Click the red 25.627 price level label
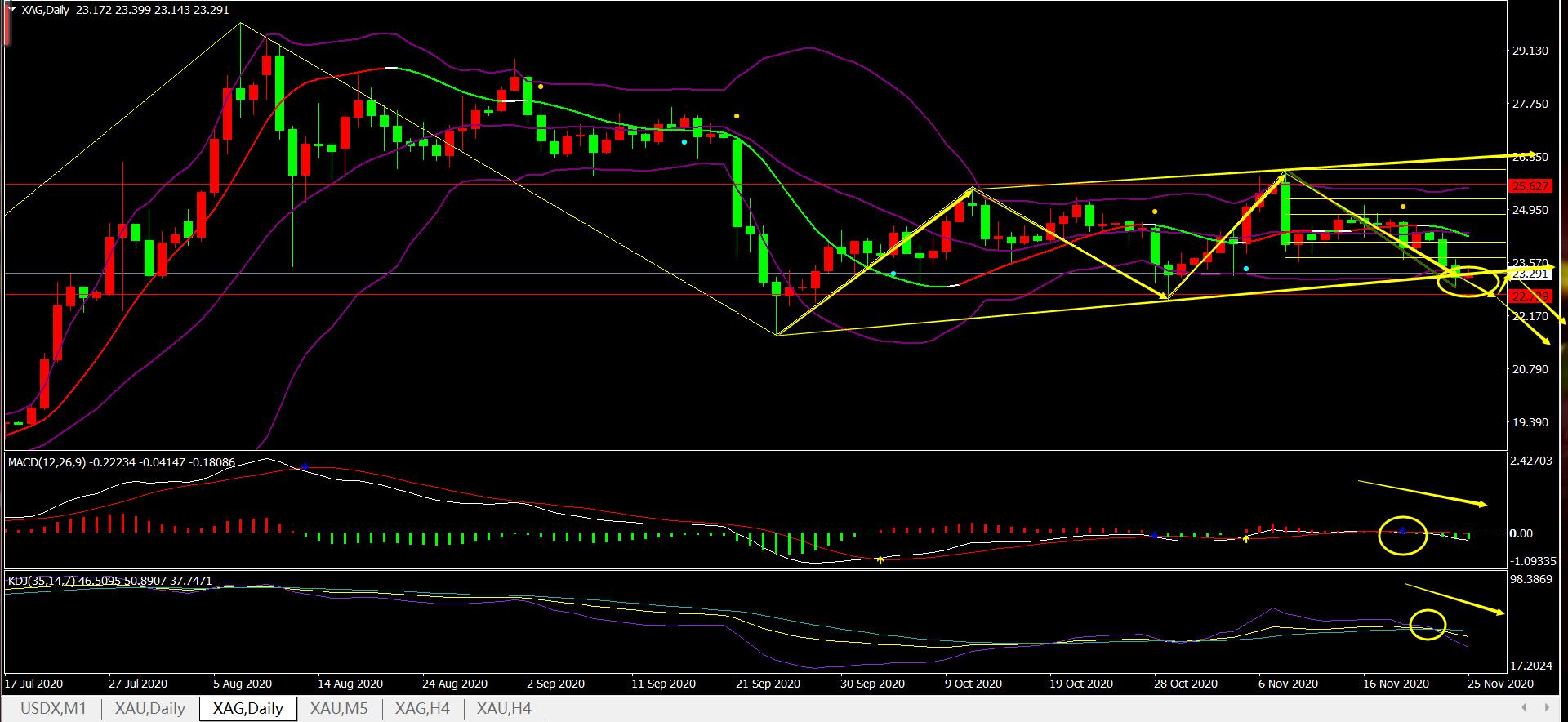Viewport: 1568px width, 722px height. tap(1530, 186)
